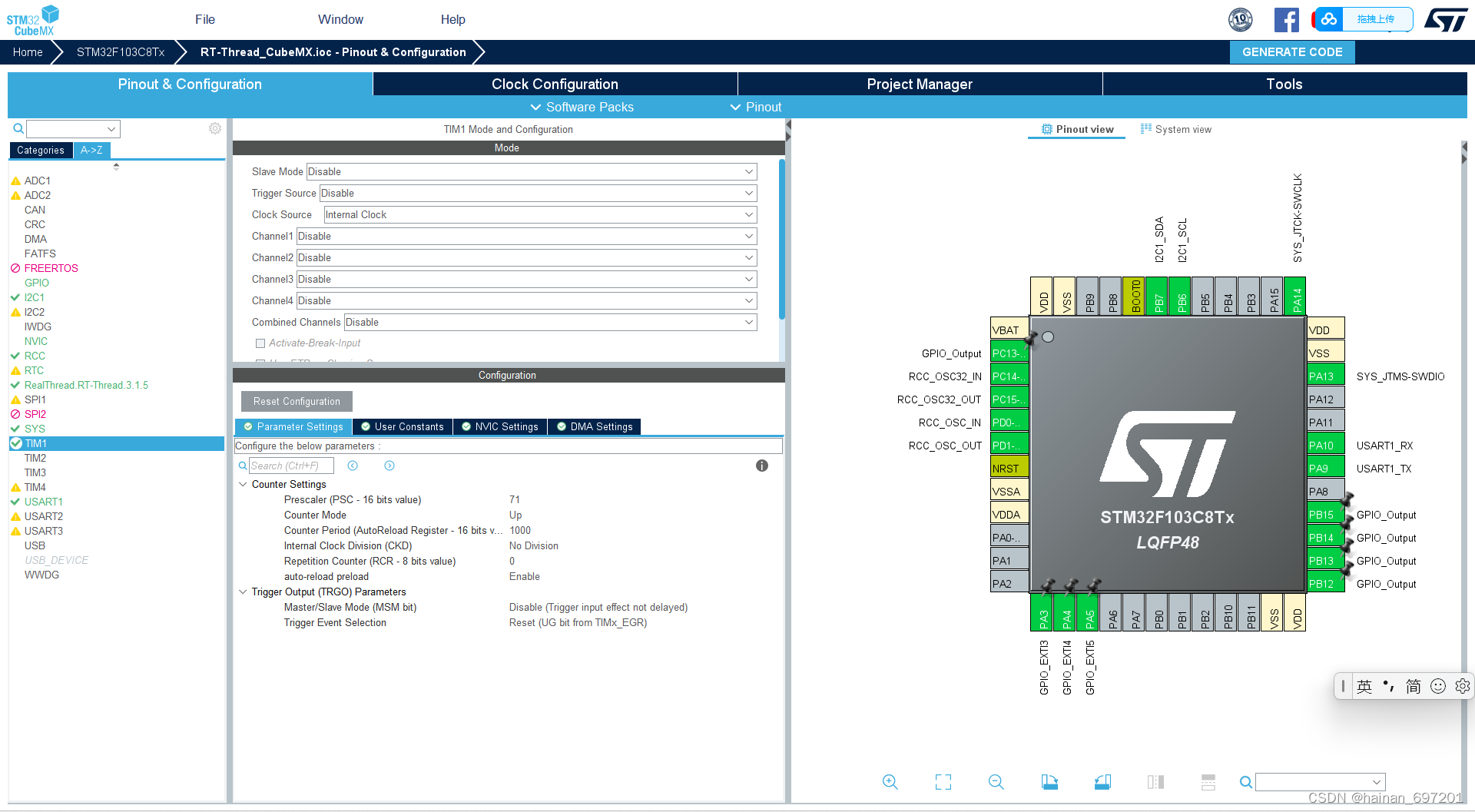The width and height of the screenshot is (1475, 812).
Task: Expand the Software Packs menu
Action: click(582, 107)
